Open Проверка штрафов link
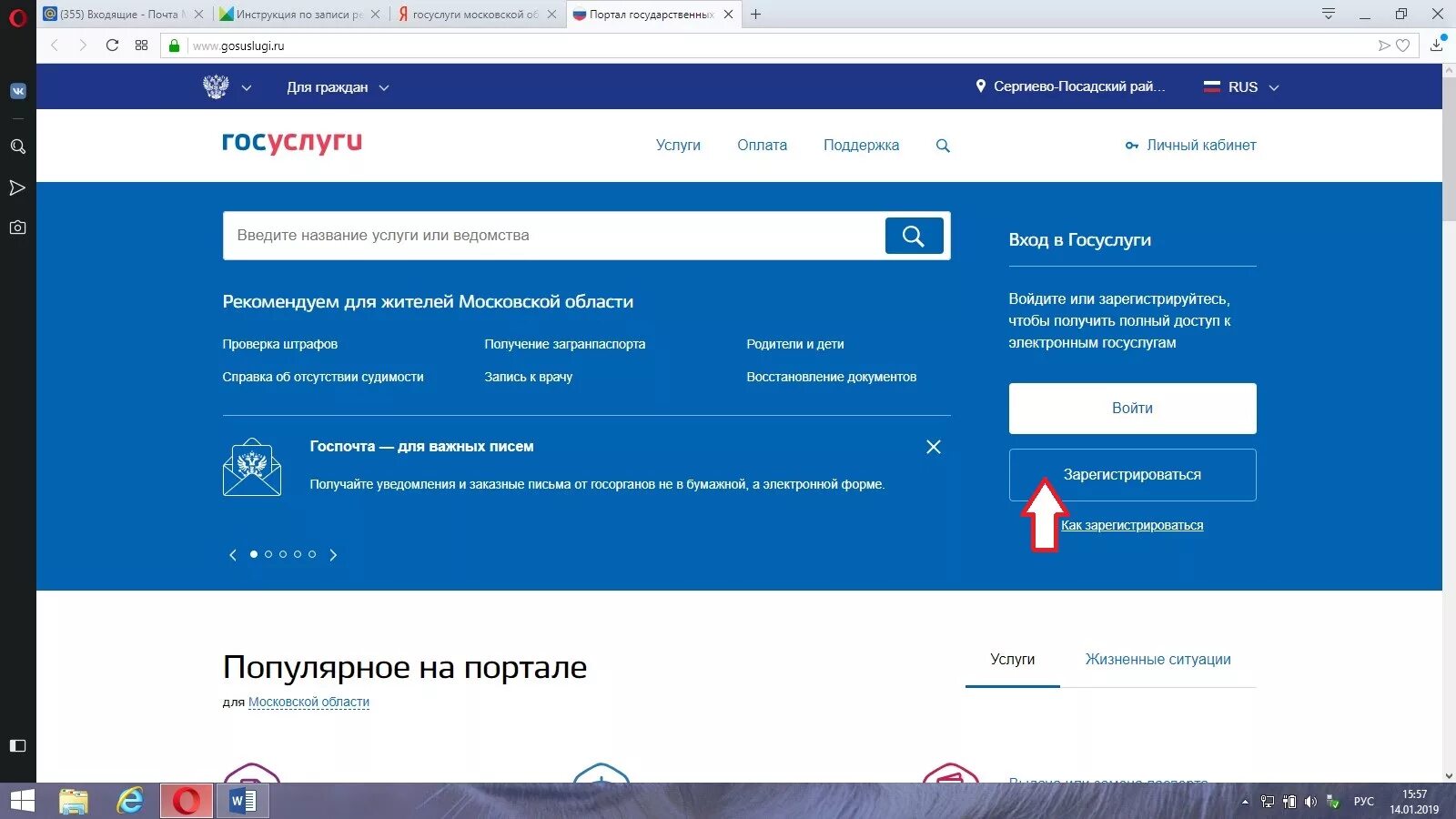The width and height of the screenshot is (1456, 819). 280,344
